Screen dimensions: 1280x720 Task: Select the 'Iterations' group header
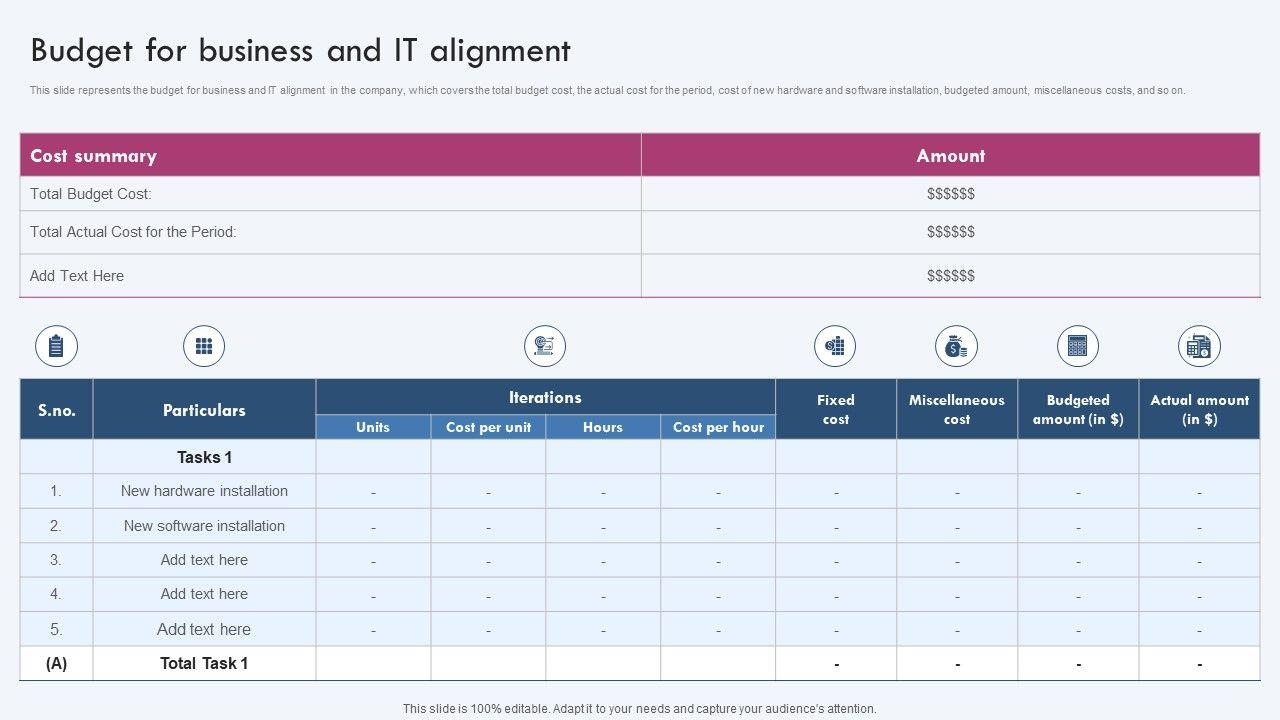point(545,397)
